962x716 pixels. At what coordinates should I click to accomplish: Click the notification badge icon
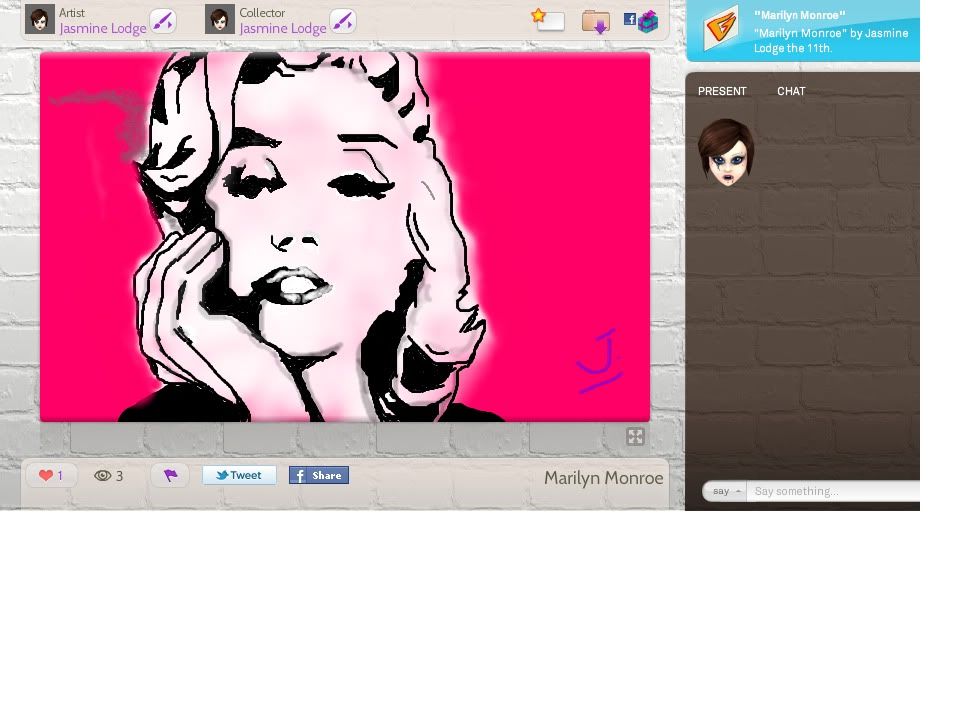[721, 26]
